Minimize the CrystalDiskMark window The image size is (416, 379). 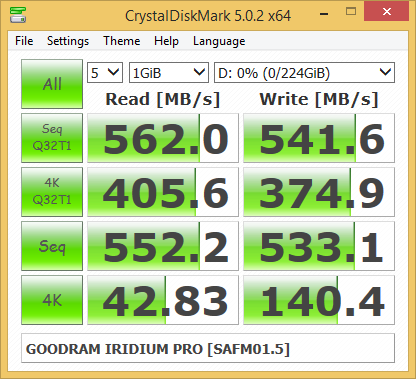(x=324, y=13)
